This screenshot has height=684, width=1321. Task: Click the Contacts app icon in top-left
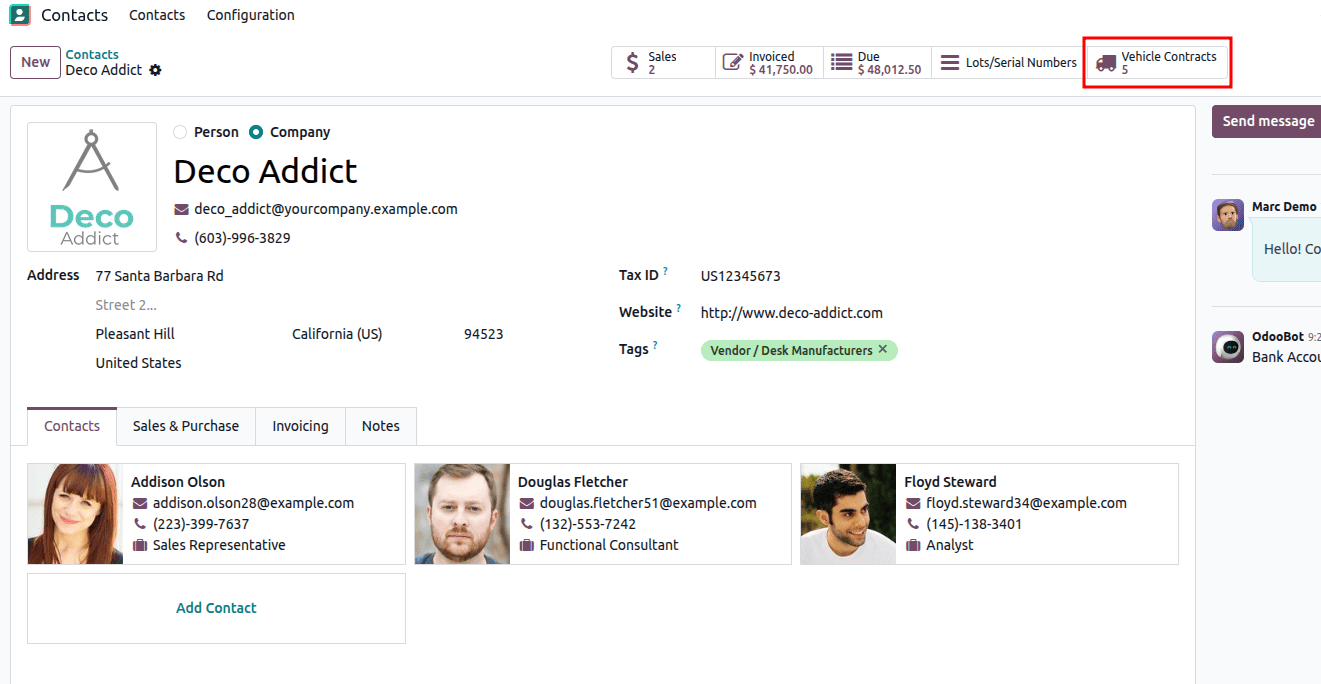(x=19, y=14)
